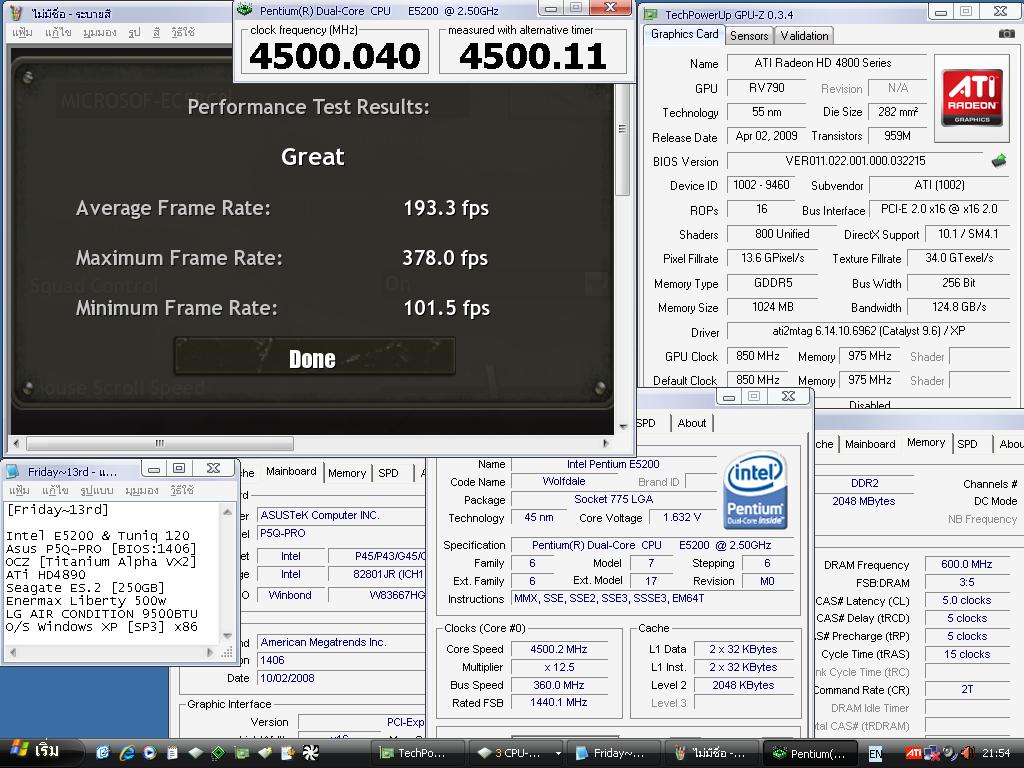Open the SPD tab in right CPU-Z window
This screenshot has height=768, width=1024.
pyautogui.click(x=967, y=444)
